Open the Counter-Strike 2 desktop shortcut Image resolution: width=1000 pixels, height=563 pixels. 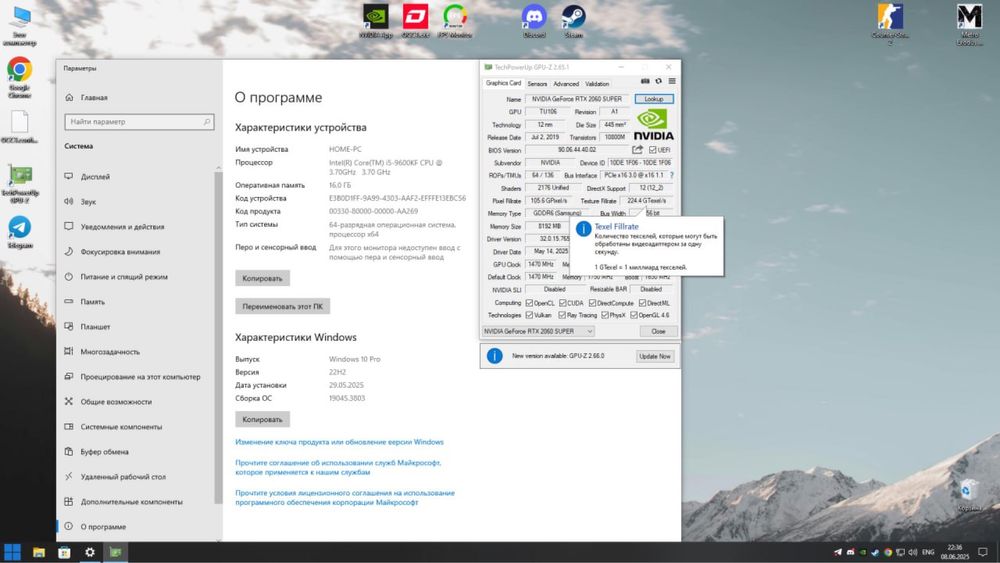(x=890, y=24)
